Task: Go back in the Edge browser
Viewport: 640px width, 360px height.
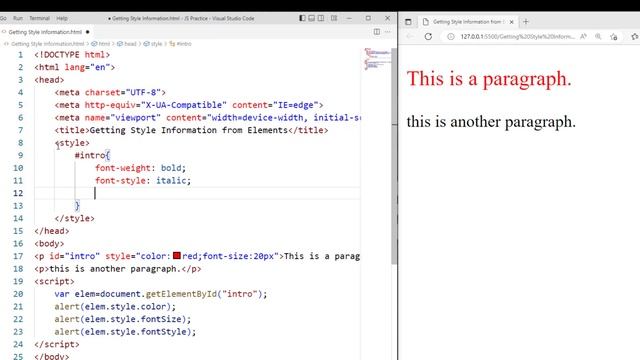Action: pyautogui.click(x=410, y=36)
